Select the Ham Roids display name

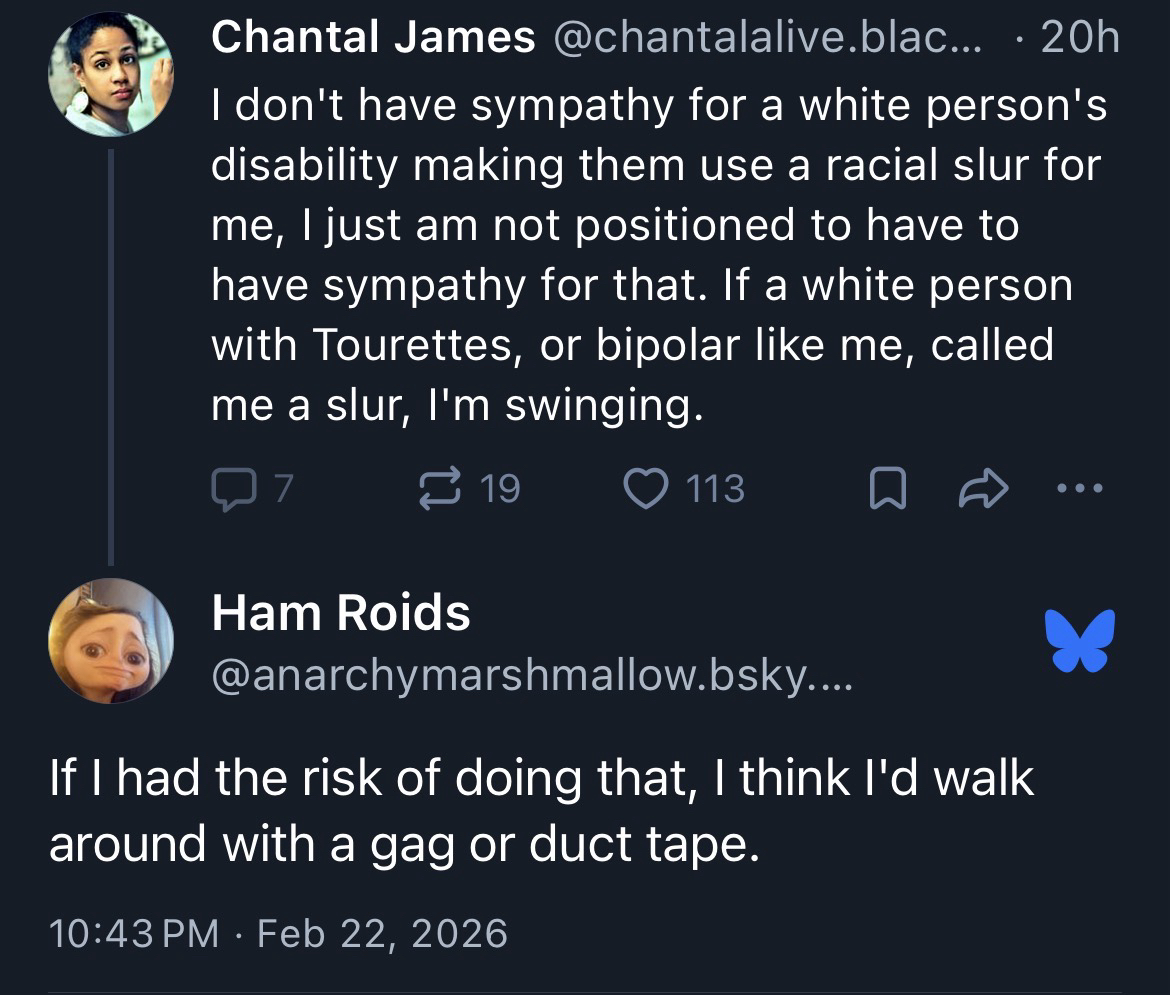(x=340, y=612)
